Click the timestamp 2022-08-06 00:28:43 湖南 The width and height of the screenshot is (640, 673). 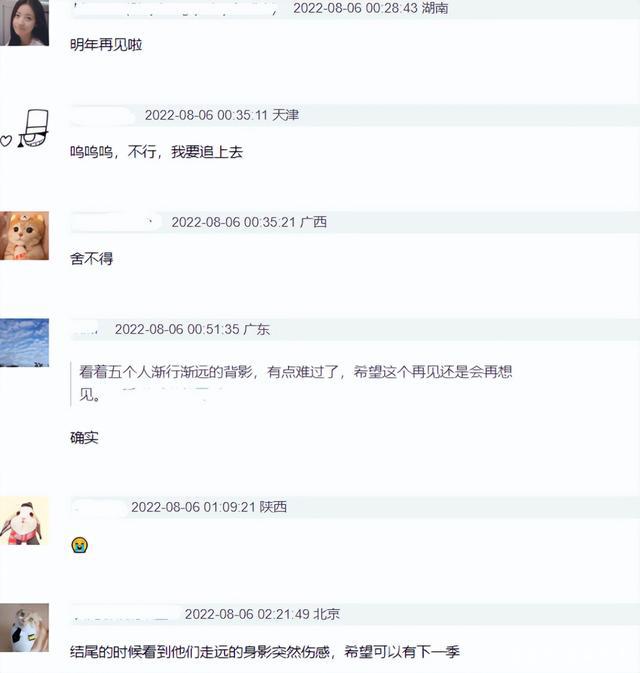[x=371, y=8]
